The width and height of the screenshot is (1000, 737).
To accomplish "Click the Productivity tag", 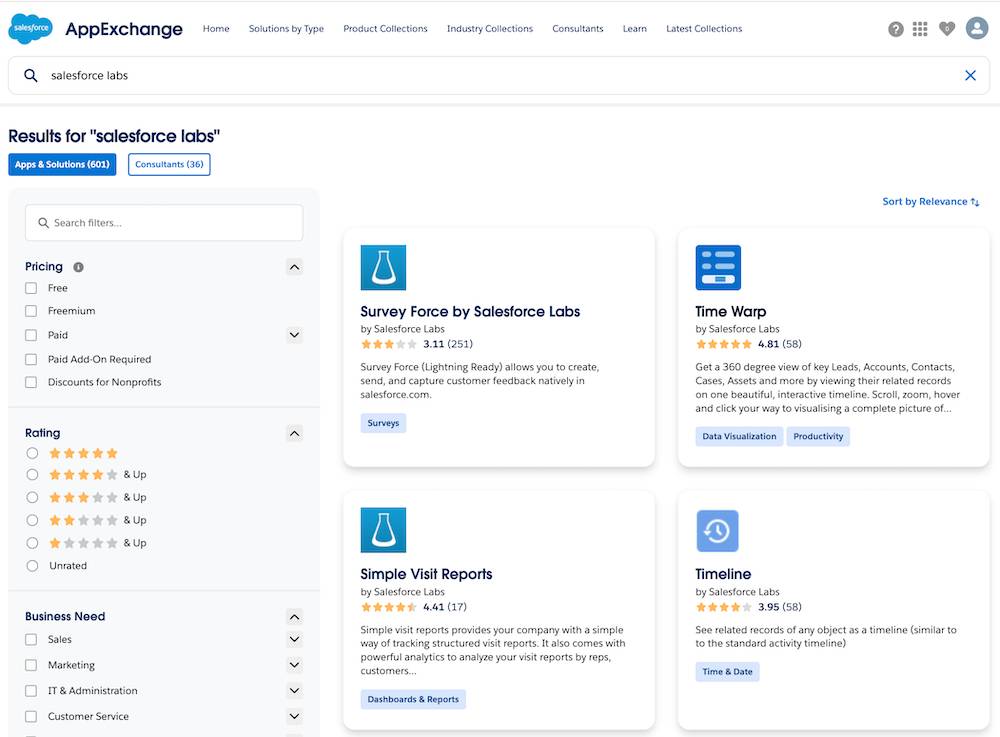I will tap(818, 437).
